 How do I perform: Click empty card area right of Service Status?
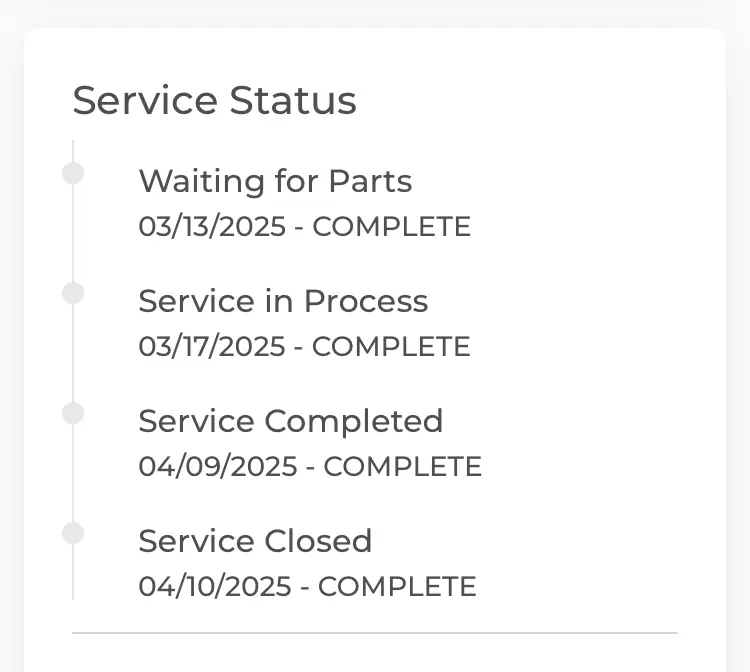tap(540, 101)
